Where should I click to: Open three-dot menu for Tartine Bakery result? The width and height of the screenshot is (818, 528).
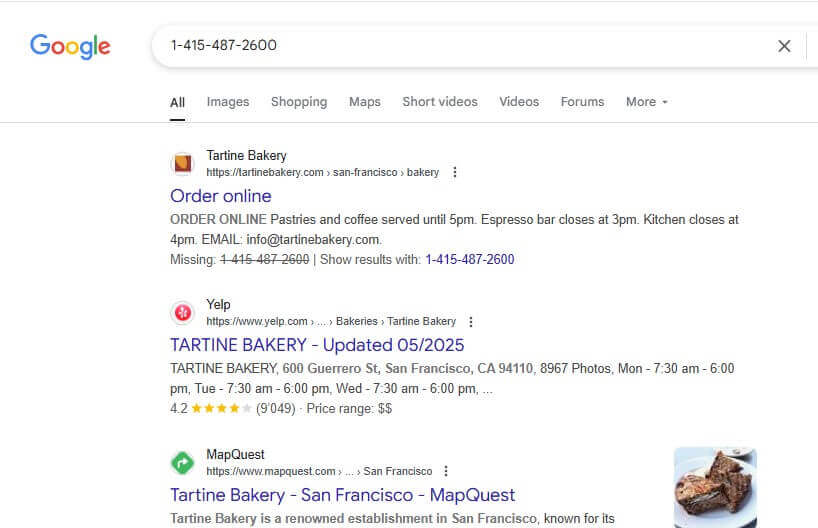tap(455, 172)
